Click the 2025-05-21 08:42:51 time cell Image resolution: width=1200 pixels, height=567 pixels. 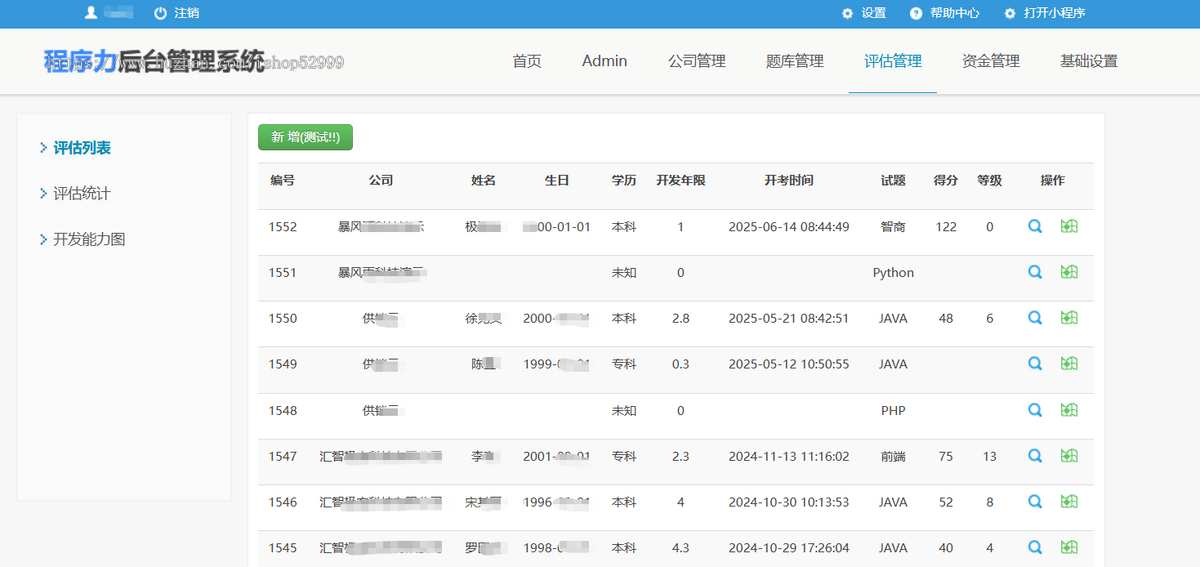click(789, 319)
